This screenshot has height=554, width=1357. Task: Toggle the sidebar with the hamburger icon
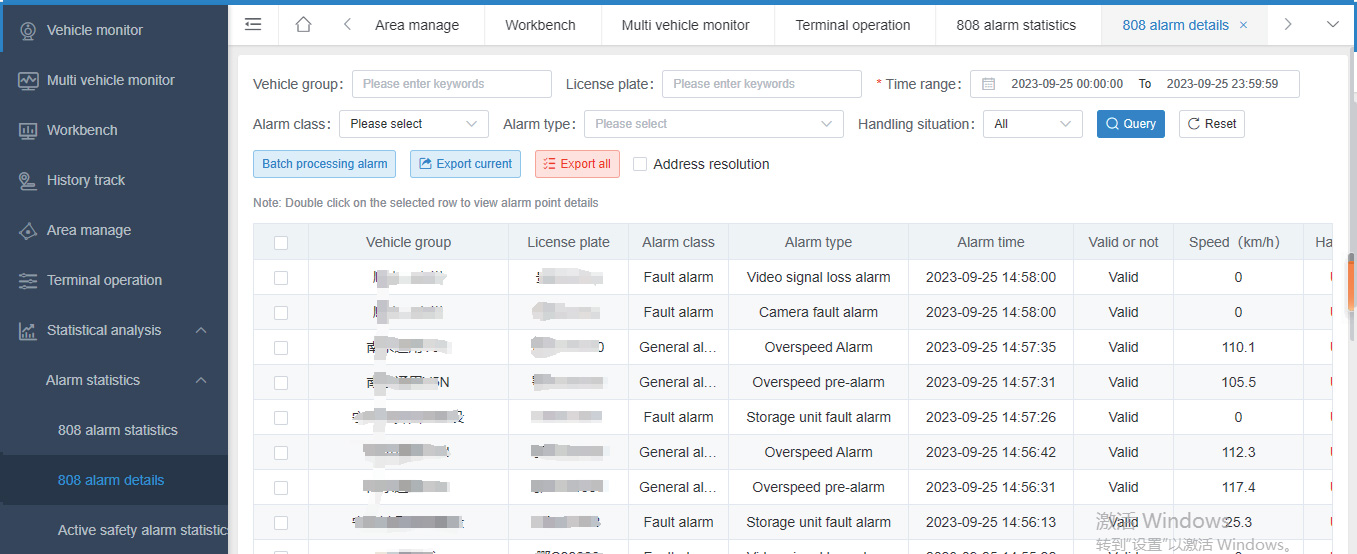pos(253,24)
